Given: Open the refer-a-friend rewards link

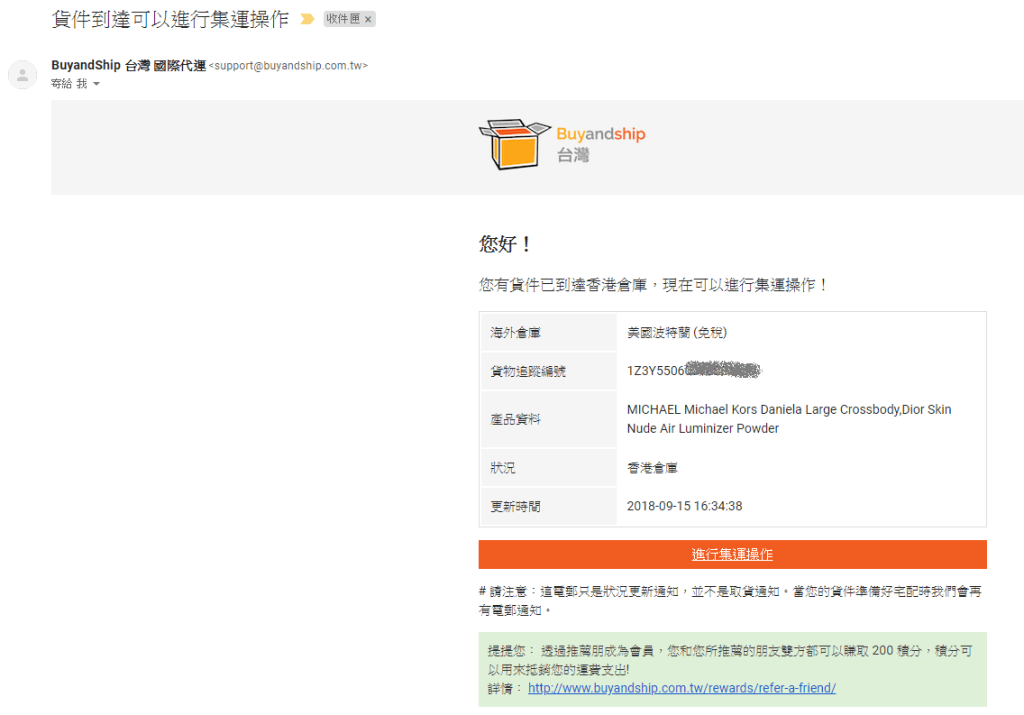Looking at the screenshot, I should coord(681,688).
